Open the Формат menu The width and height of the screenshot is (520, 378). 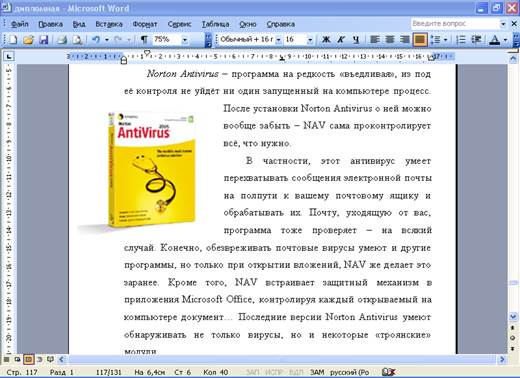pyautogui.click(x=145, y=24)
